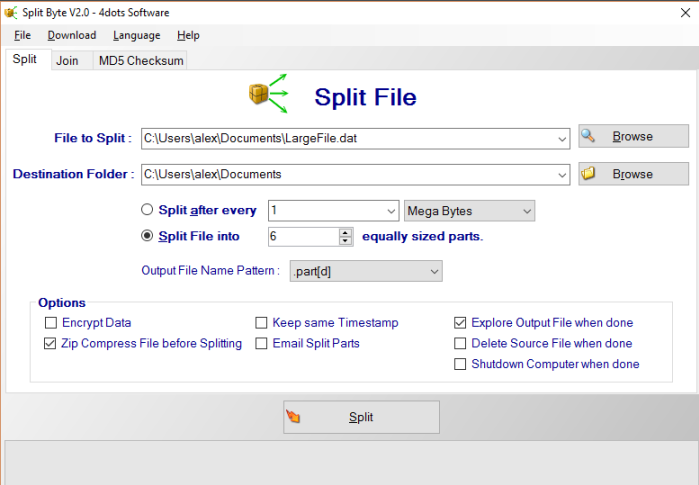
Task: Open the split size value dropdown showing 1
Action: (391, 211)
